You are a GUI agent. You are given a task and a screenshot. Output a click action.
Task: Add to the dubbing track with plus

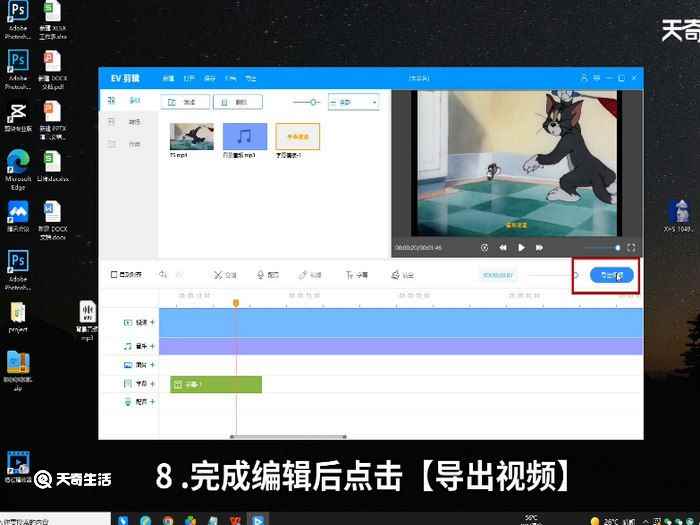click(152, 402)
